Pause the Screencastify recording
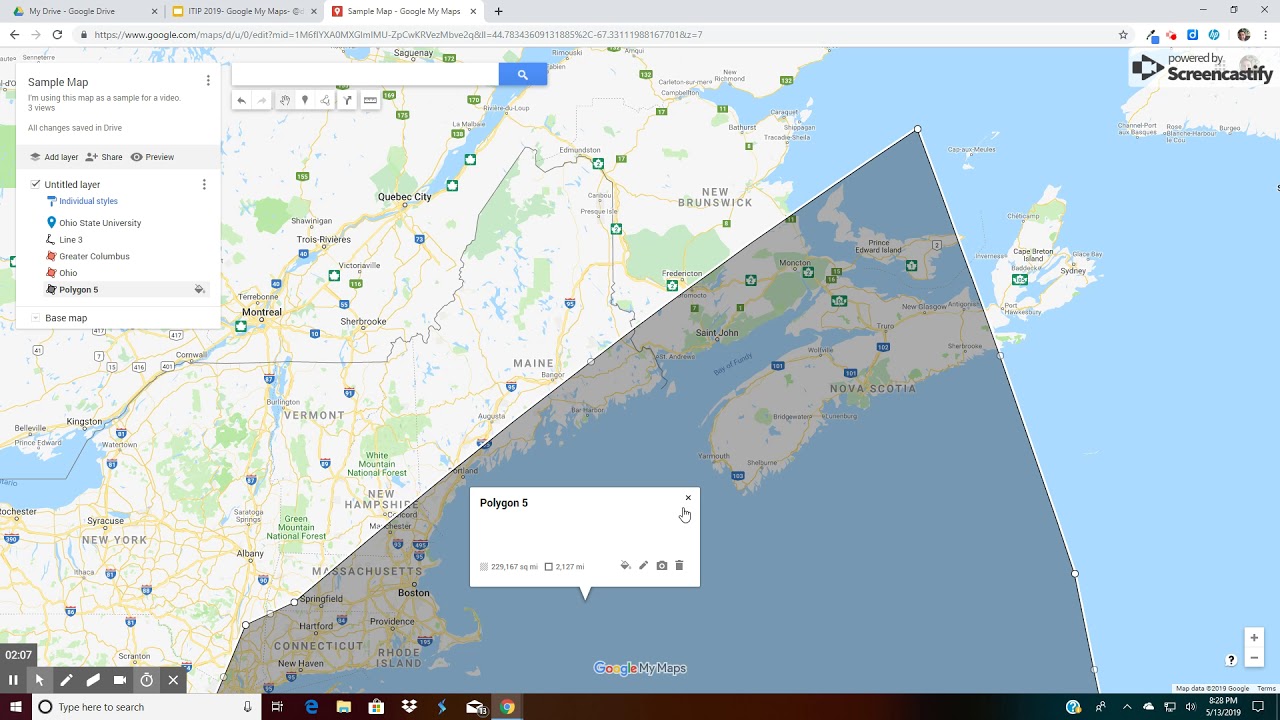This screenshot has width=1280, height=720. tap(13, 680)
